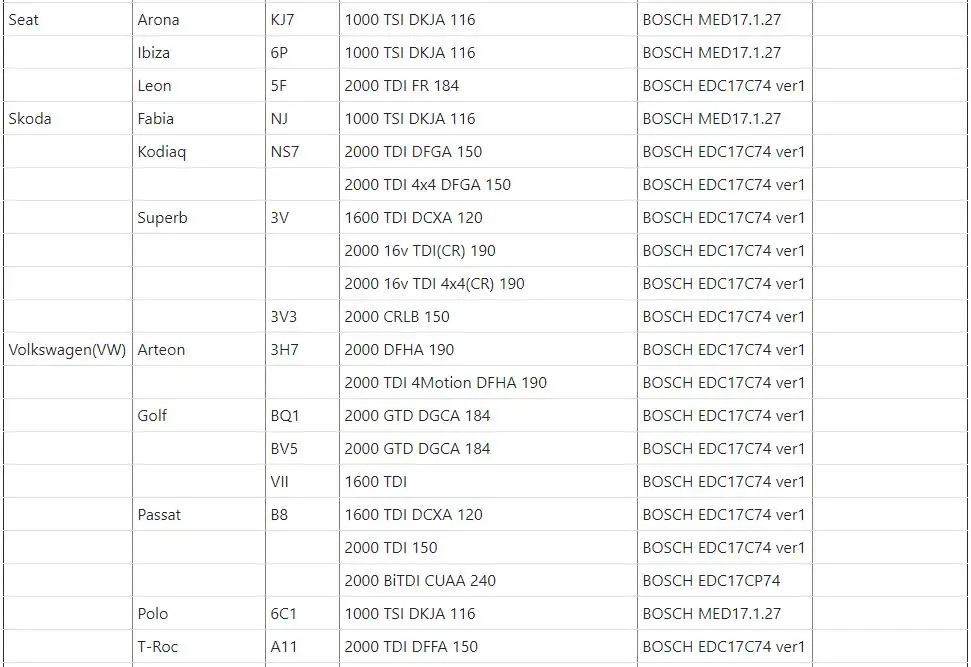The image size is (971, 667).
Task: Click the 3V3 chassis code cell
Action: coord(302,316)
